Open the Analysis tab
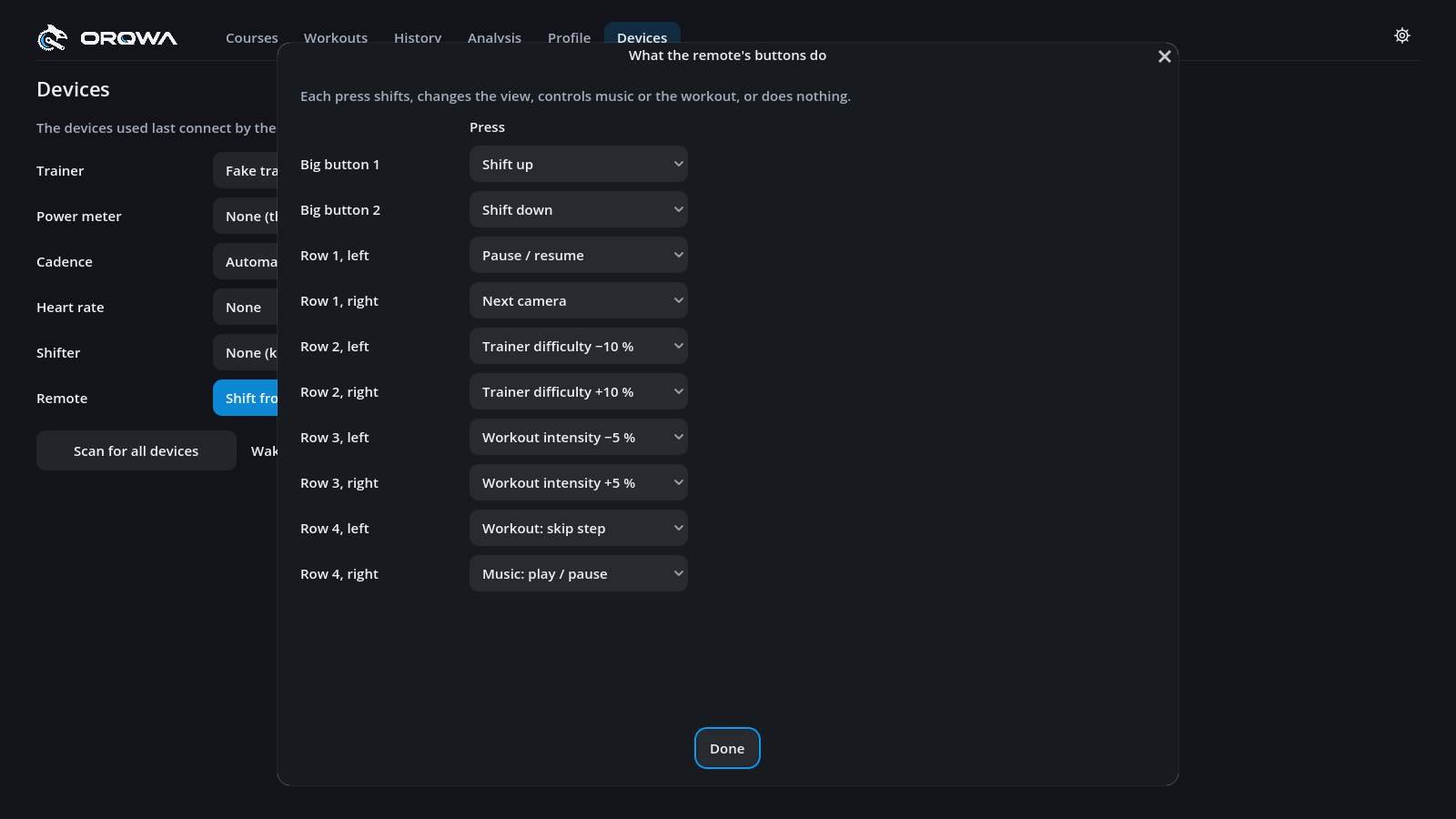The image size is (1456, 819). coord(494,37)
